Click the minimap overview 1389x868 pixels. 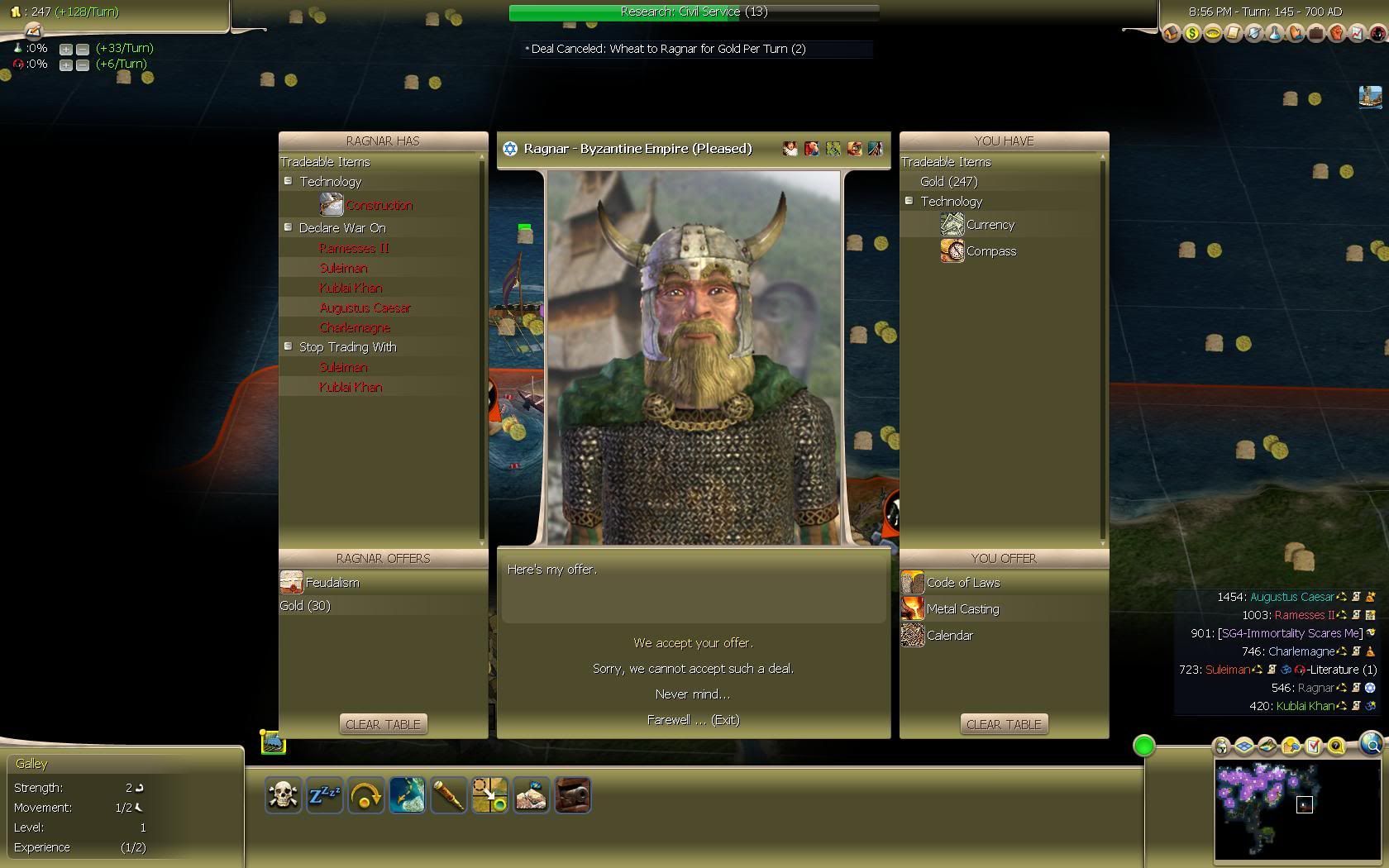tap(1297, 812)
